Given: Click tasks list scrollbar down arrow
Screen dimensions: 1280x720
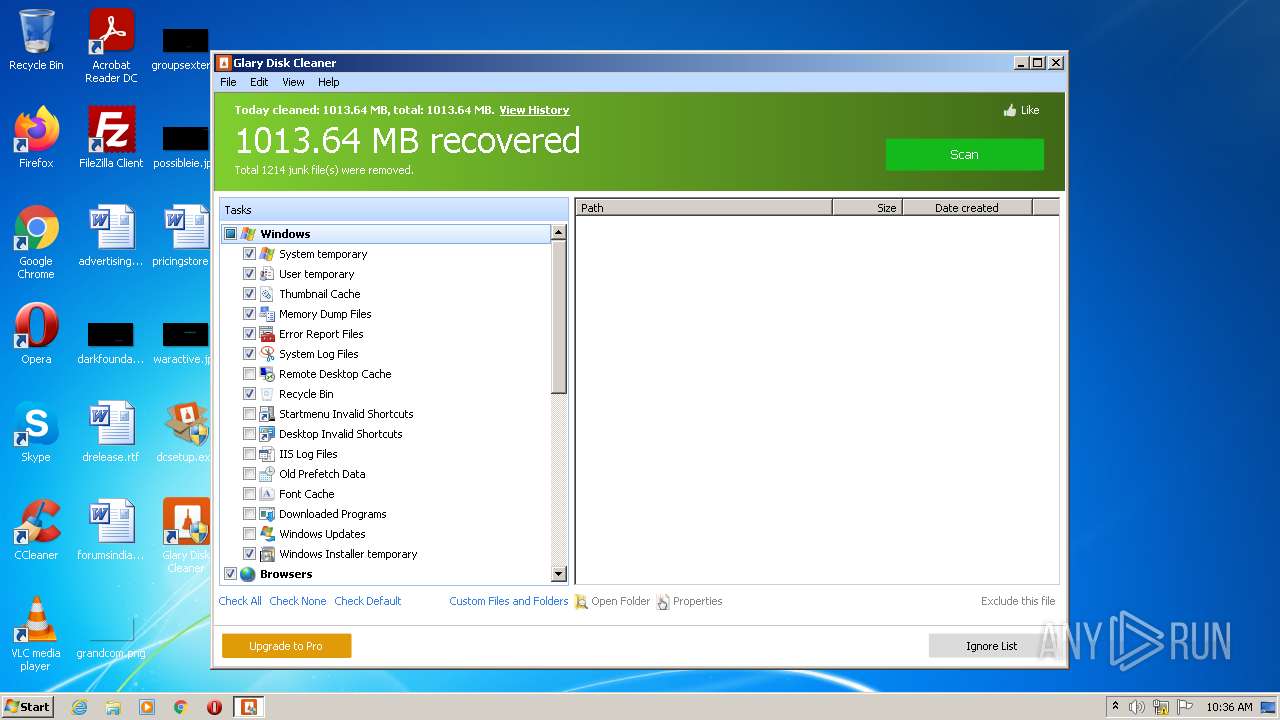Looking at the screenshot, I should click(x=559, y=574).
